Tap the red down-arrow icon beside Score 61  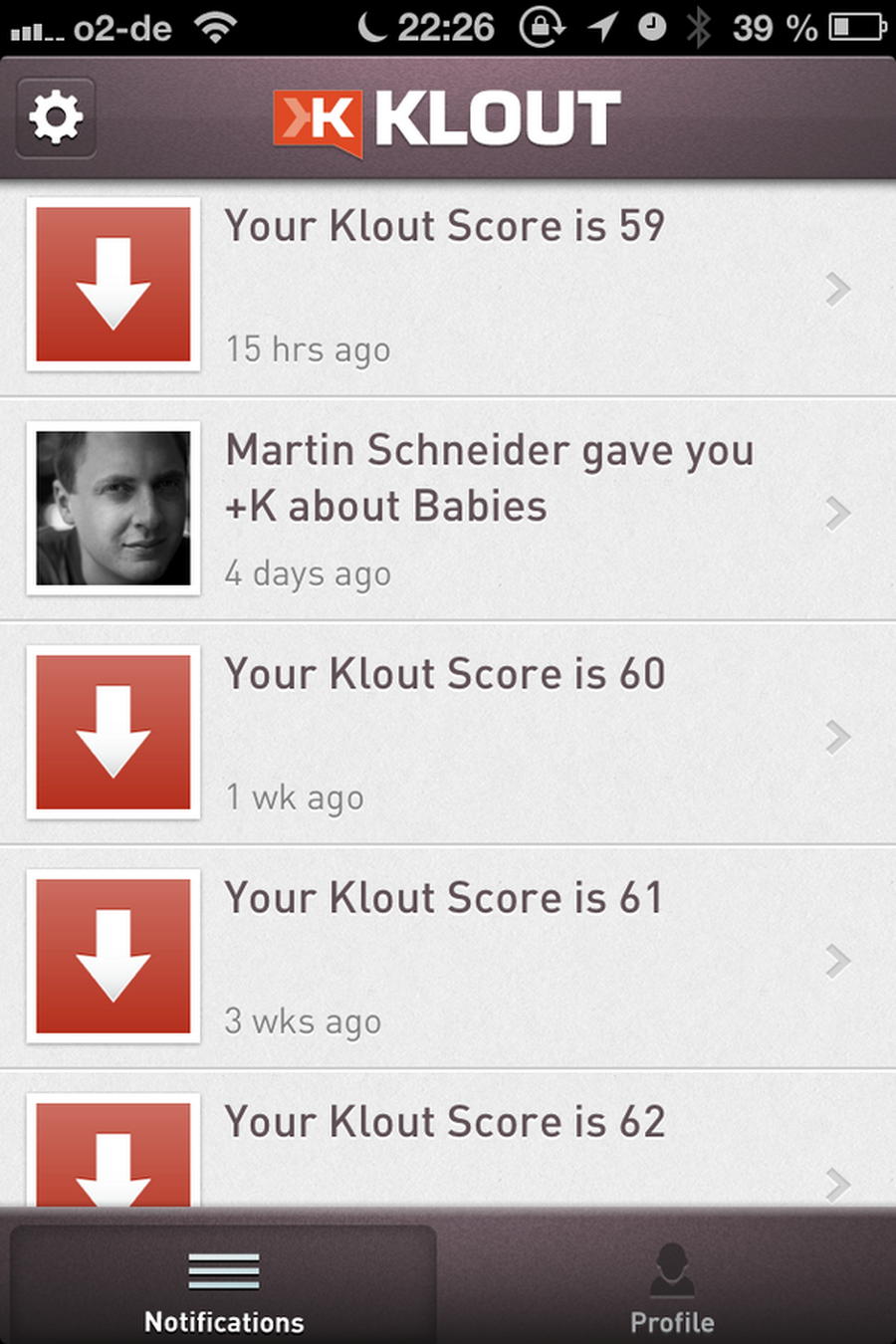tap(113, 957)
